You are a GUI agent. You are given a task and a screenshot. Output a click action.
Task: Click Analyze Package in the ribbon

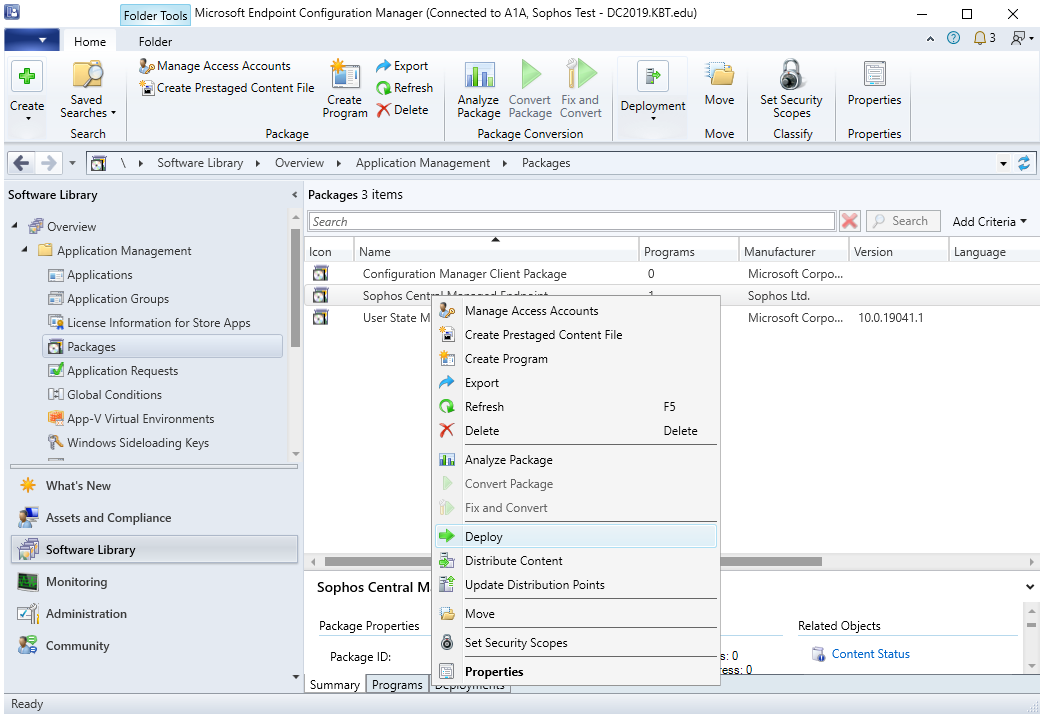(478, 89)
